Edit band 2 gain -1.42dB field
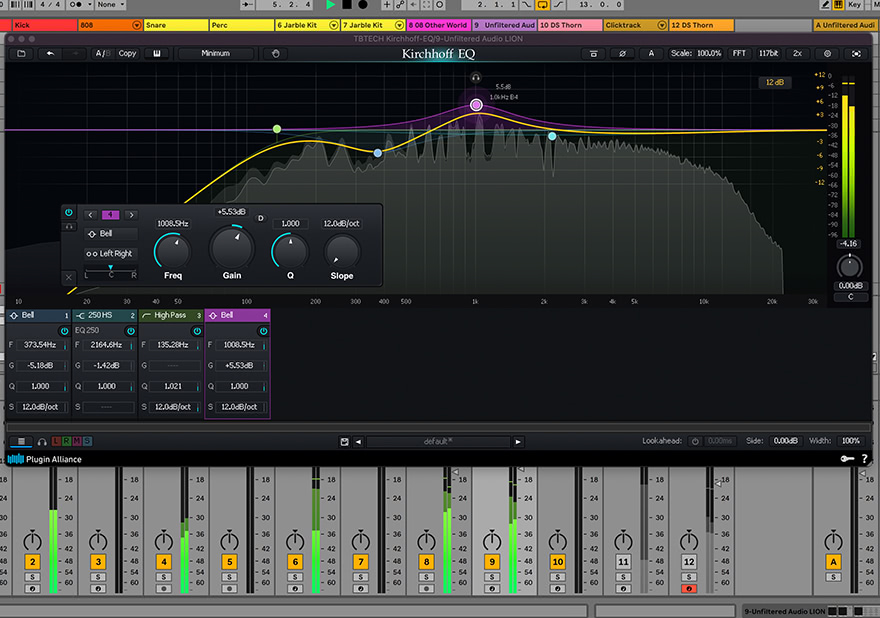Image resolution: width=880 pixels, height=618 pixels. click(x=107, y=365)
